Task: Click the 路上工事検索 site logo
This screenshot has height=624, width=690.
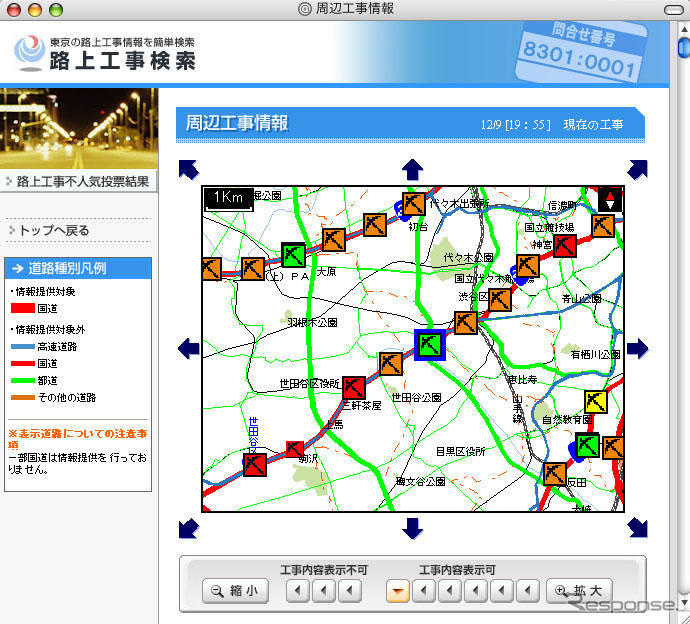Action: (105, 54)
